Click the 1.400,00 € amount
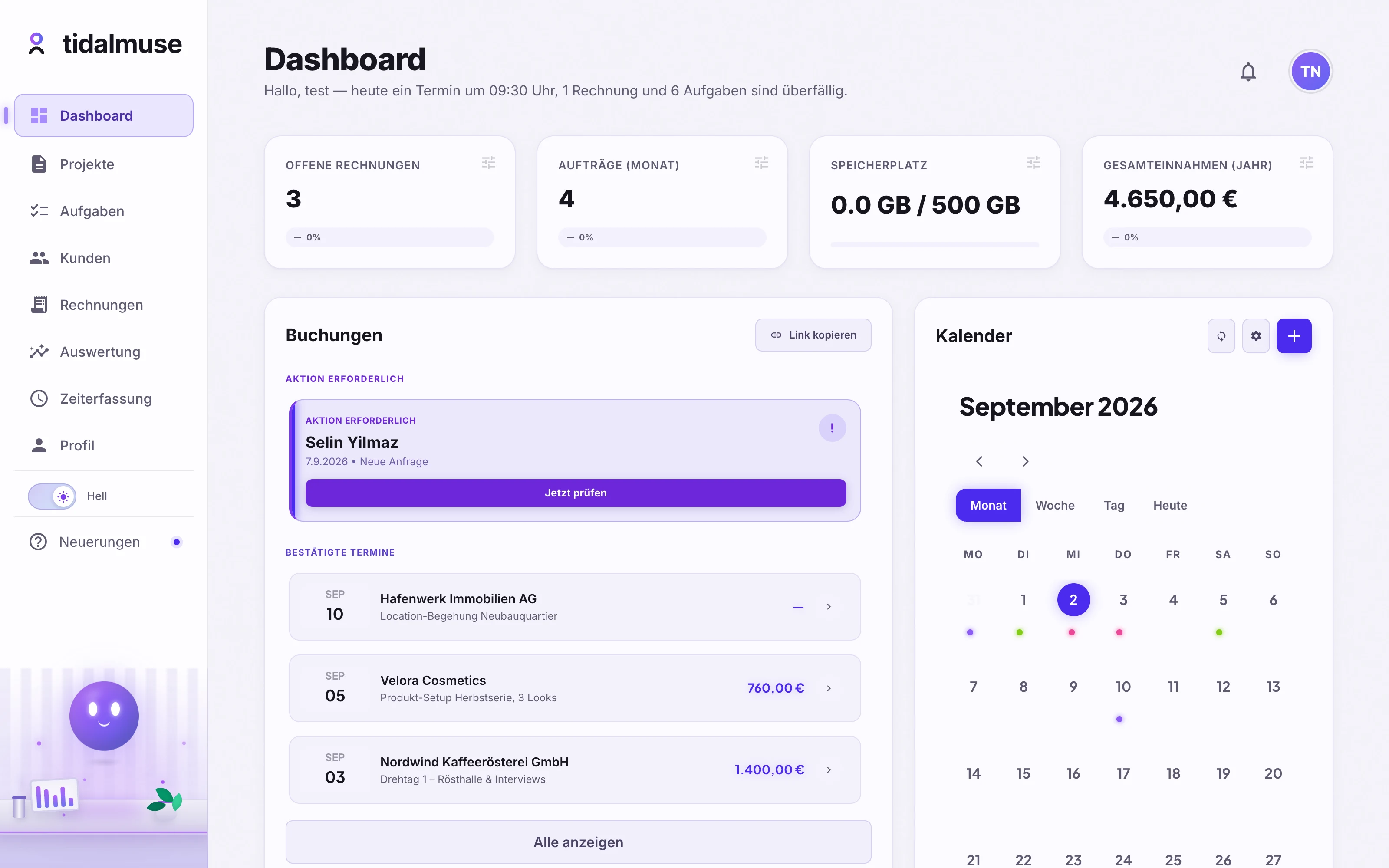Image resolution: width=1389 pixels, height=868 pixels. coord(769,770)
